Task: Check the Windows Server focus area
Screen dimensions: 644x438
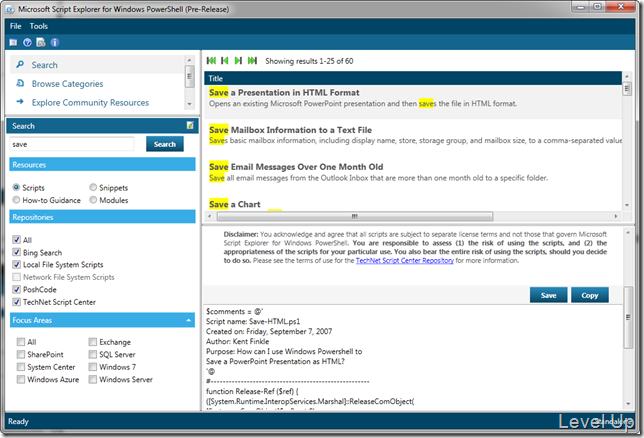Action: (93, 379)
